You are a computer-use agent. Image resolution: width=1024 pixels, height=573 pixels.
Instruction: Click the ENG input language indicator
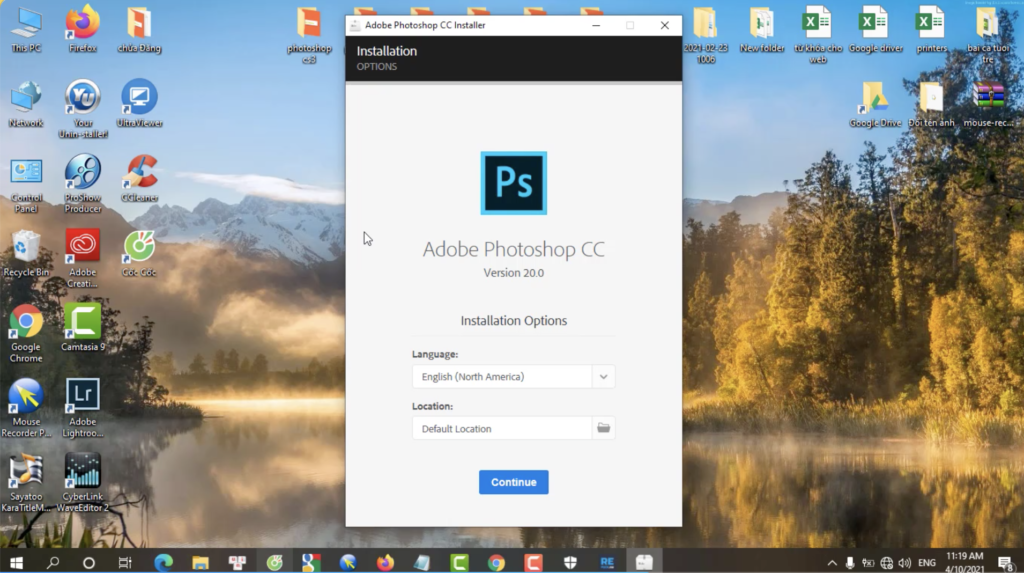926,563
